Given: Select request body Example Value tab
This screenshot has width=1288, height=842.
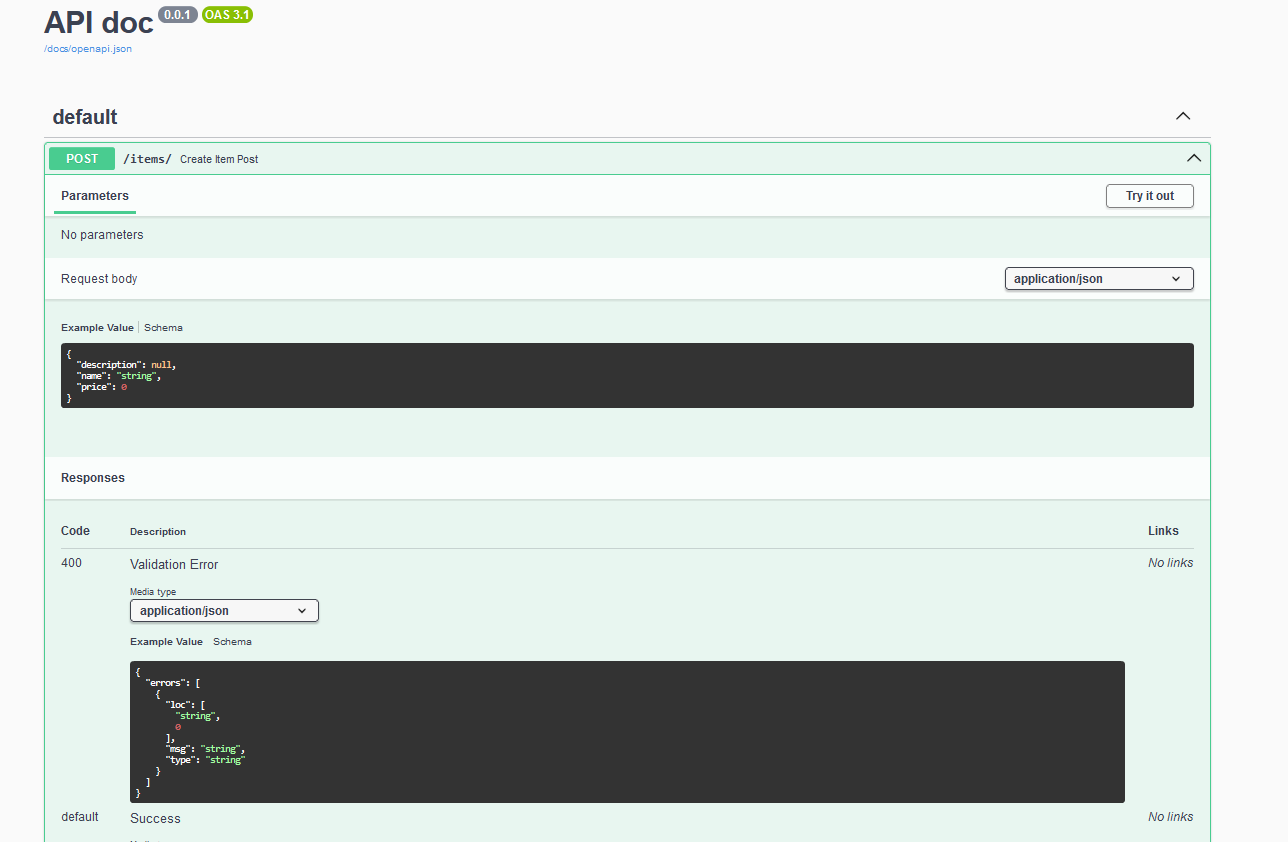Looking at the screenshot, I should pyautogui.click(x=97, y=327).
